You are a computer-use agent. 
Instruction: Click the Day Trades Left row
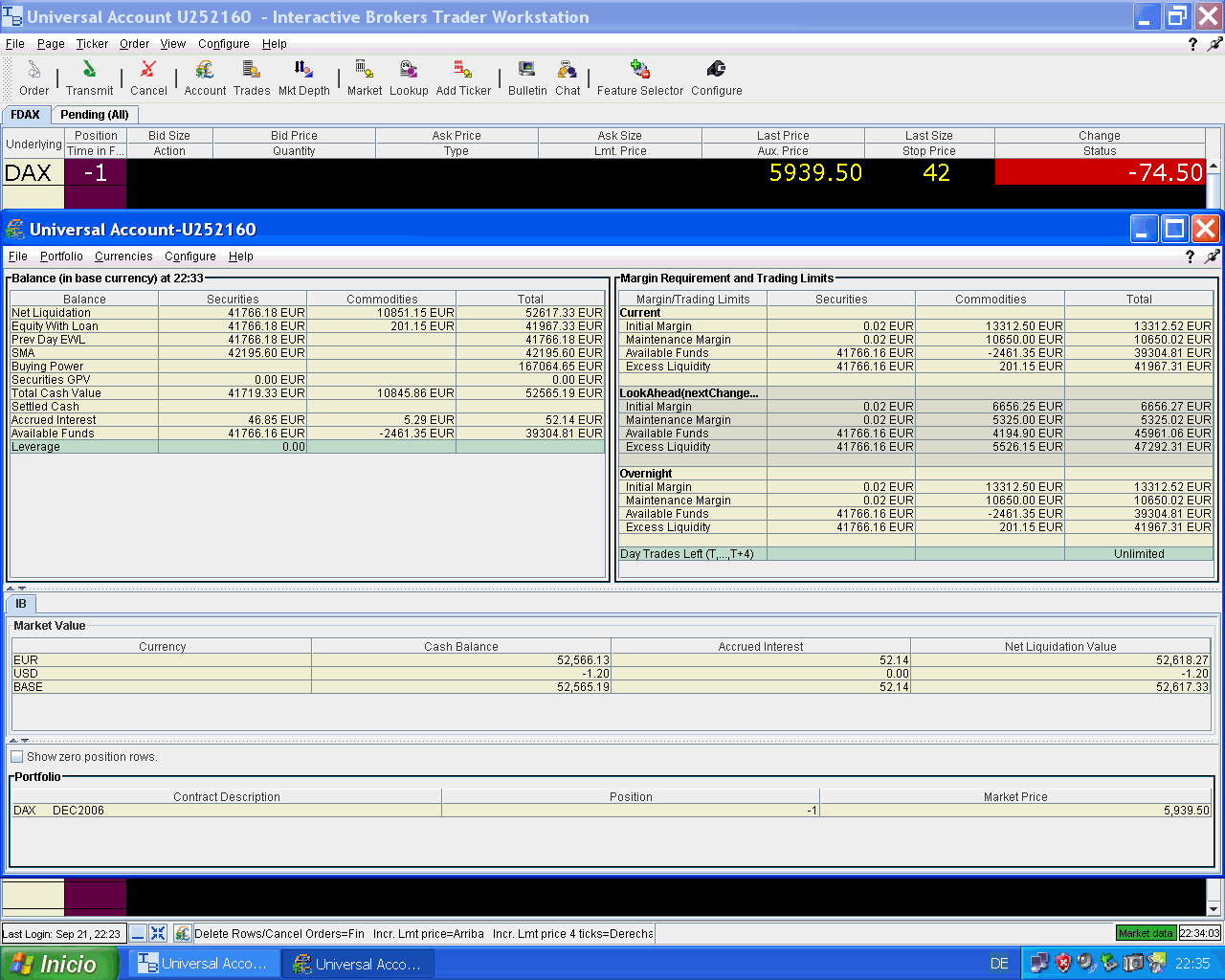(916, 554)
